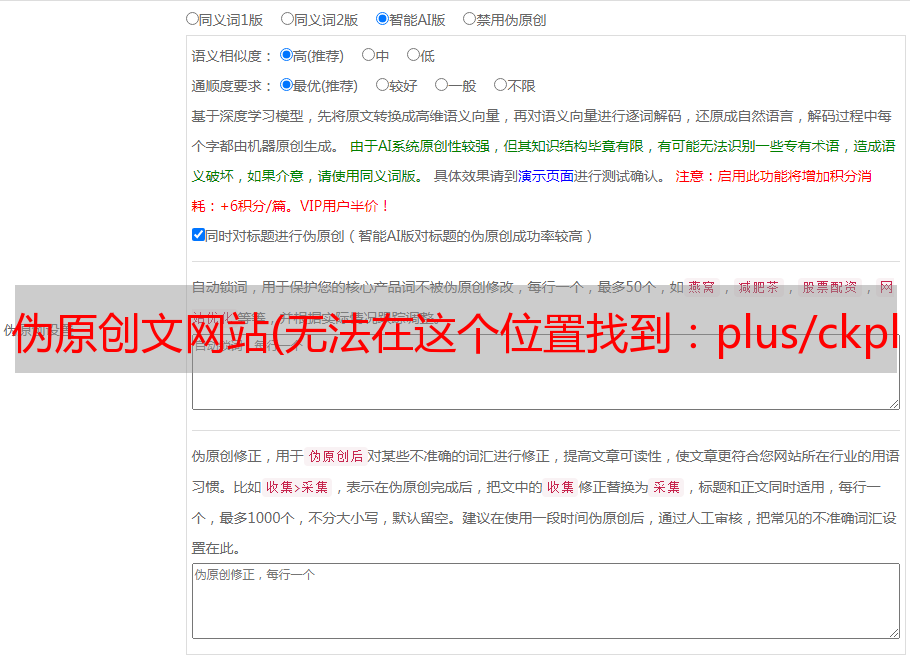Select the 同义词2版 radio option
This screenshot has width=911, height=658.
pyautogui.click(x=287, y=19)
